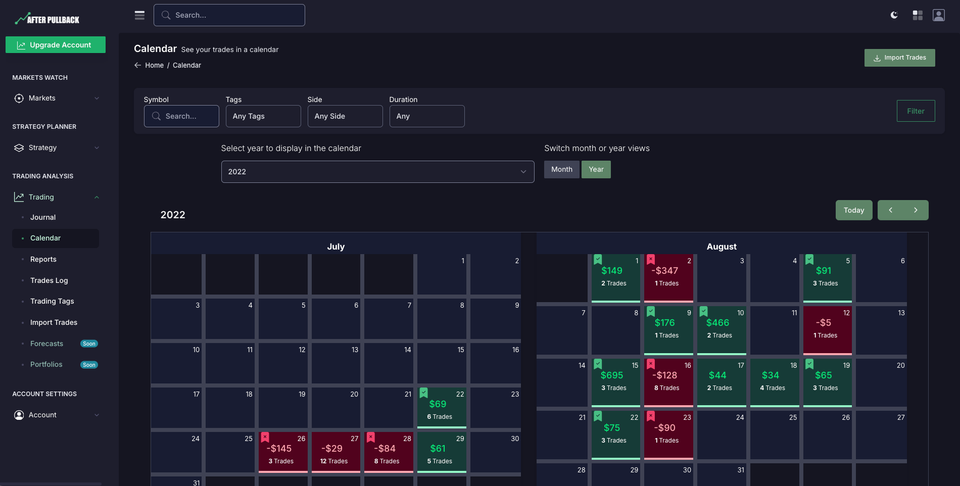960x486 pixels.
Task: Click the Account avatar icon
Action: coord(19,415)
